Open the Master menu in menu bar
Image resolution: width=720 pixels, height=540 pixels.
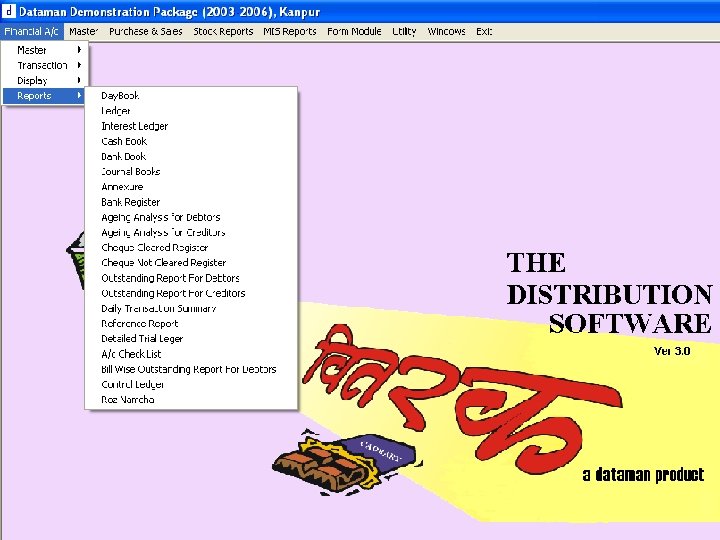[83, 32]
